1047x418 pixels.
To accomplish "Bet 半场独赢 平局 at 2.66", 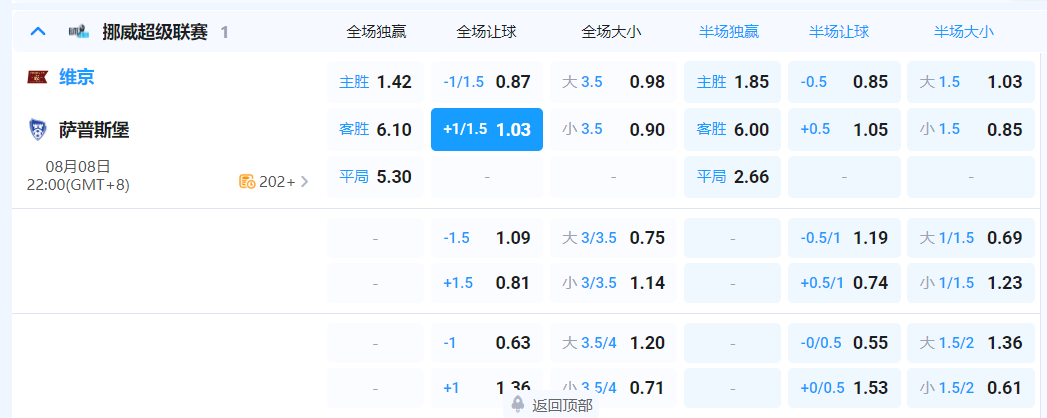I will pos(732,177).
